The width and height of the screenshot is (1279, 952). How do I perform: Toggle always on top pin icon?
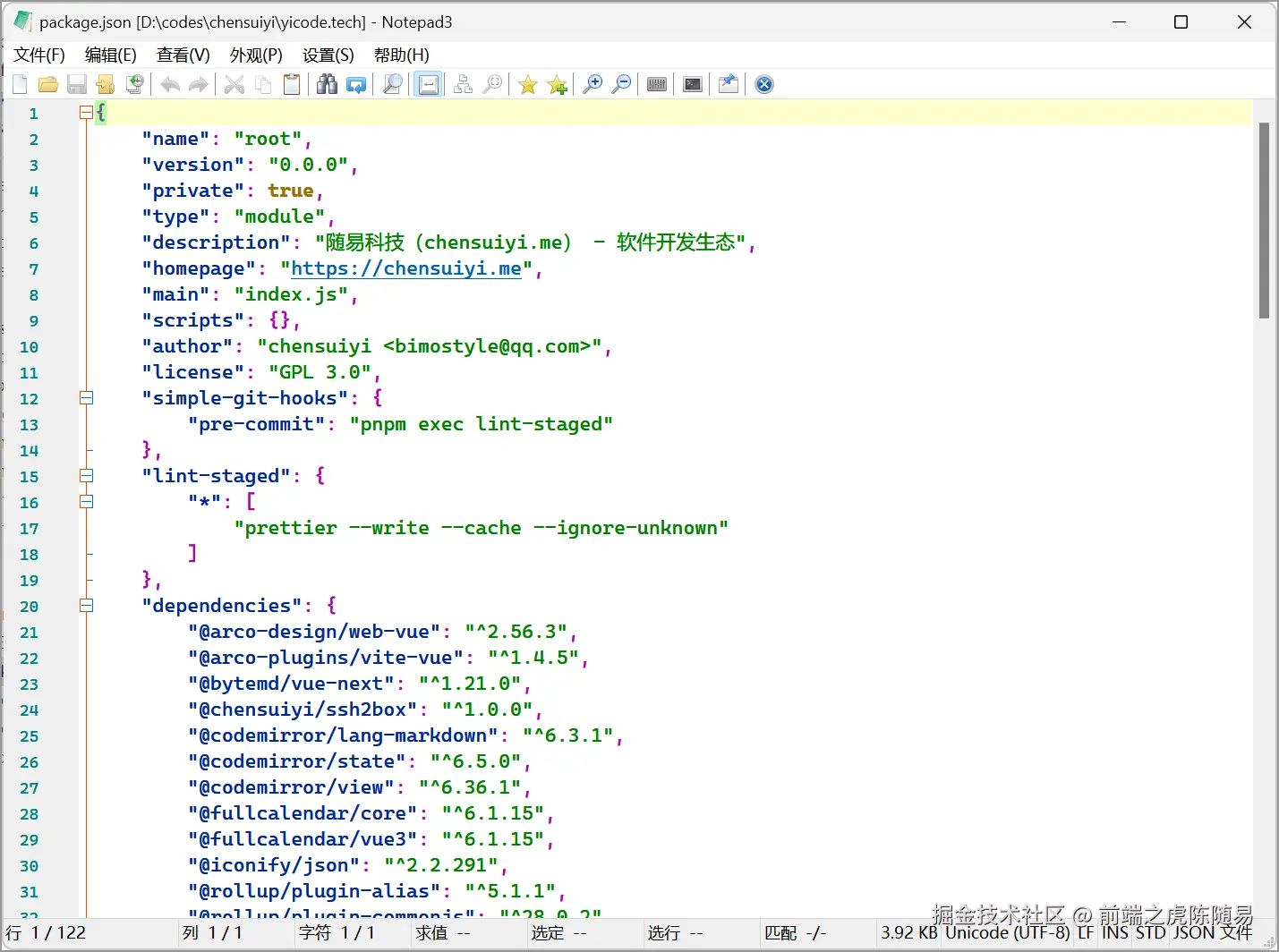(729, 84)
